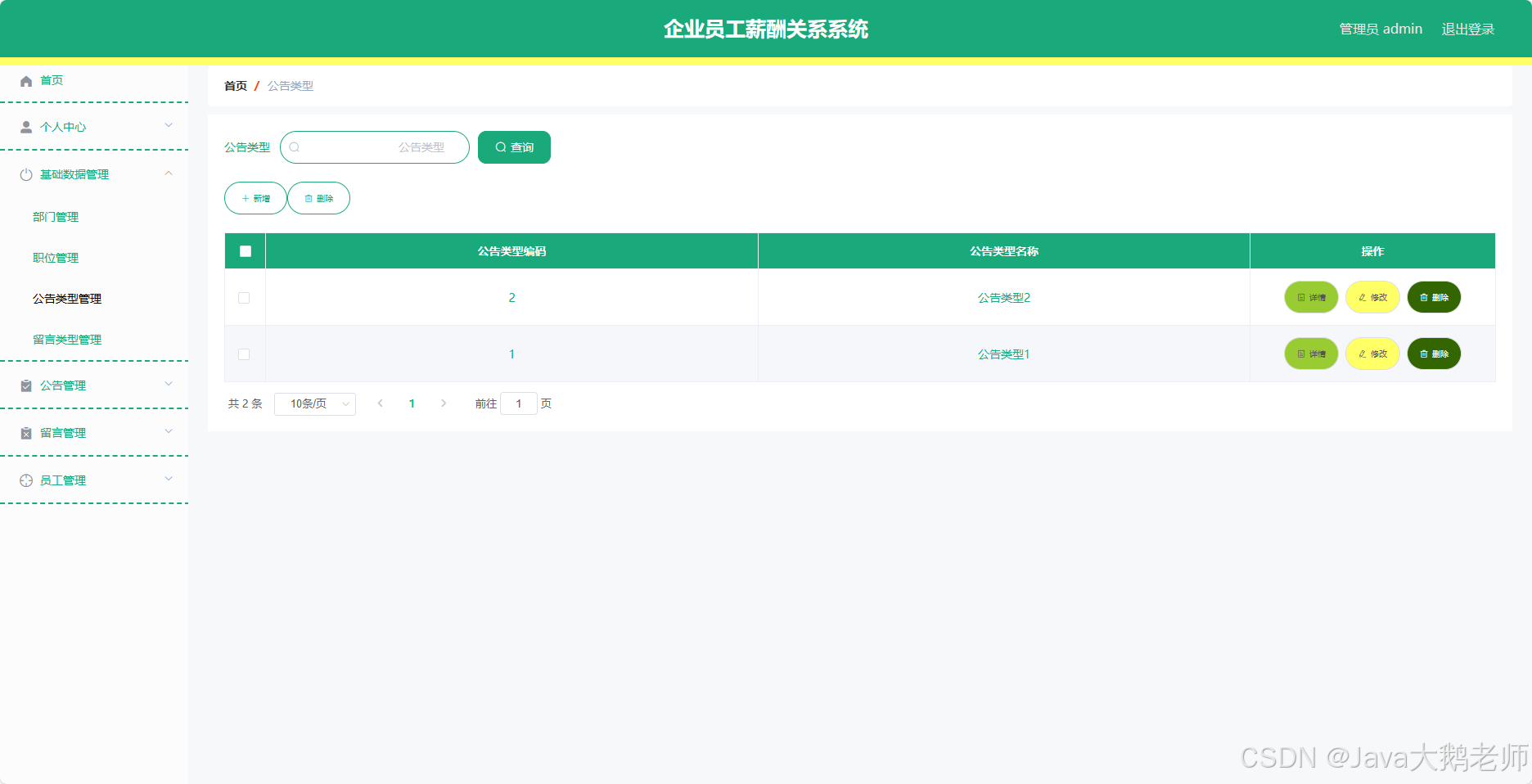Select 部门管理 in the sidebar
Viewport: 1532px width, 784px height.
[x=55, y=217]
